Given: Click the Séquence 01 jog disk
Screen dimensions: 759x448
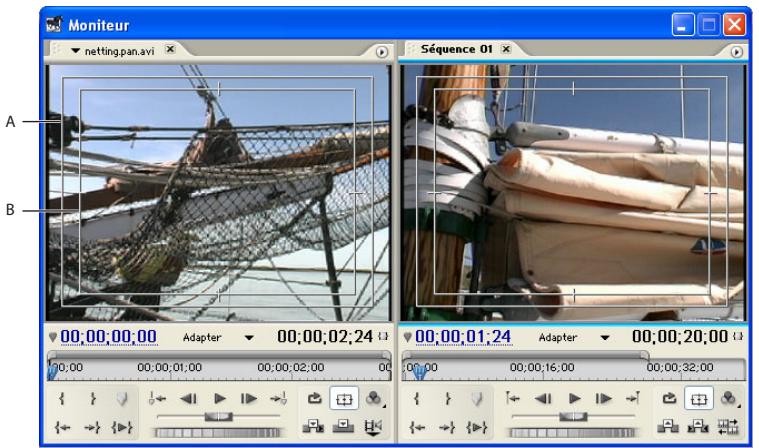Looking at the screenshot, I should coord(572,432).
